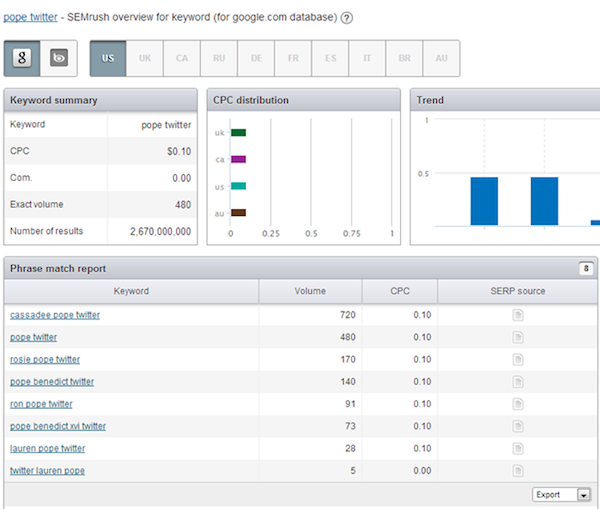Switch to the AU database tab
The image size is (600, 509).
point(441,58)
